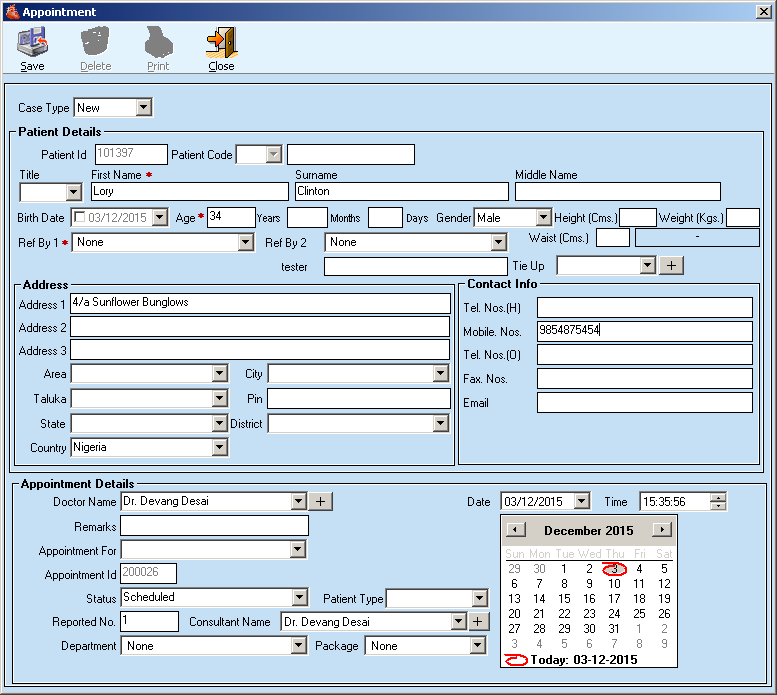The image size is (777, 695).
Task: Increase time using the spinner up arrow
Action: [x=718, y=497]
